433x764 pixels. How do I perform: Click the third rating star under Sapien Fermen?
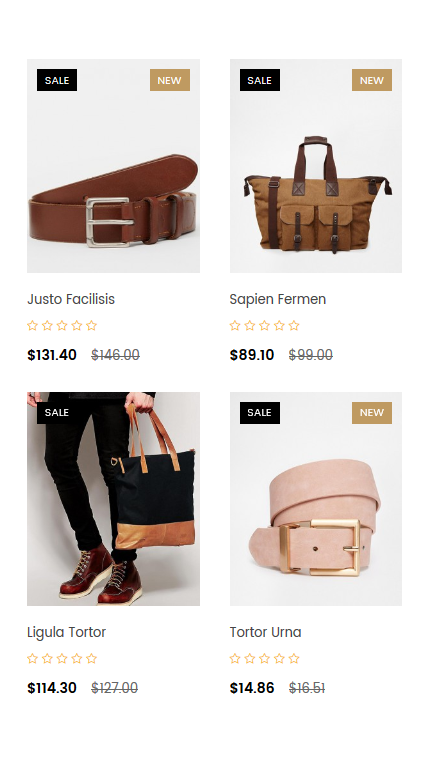[x=264, y=325]
